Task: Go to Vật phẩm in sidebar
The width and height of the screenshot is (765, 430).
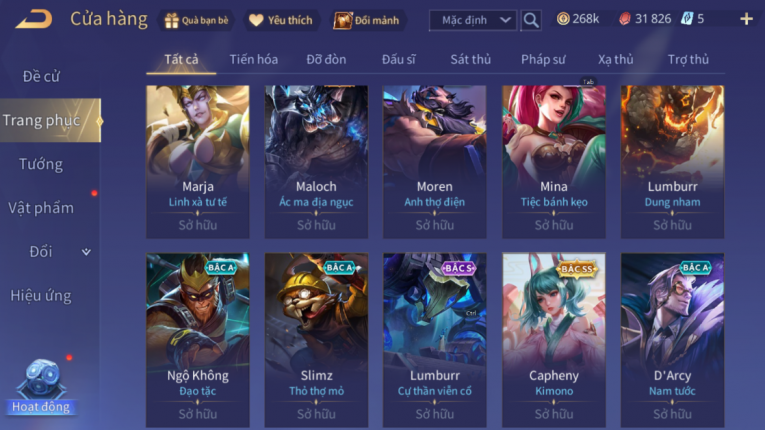Action: tap(41, 208)
